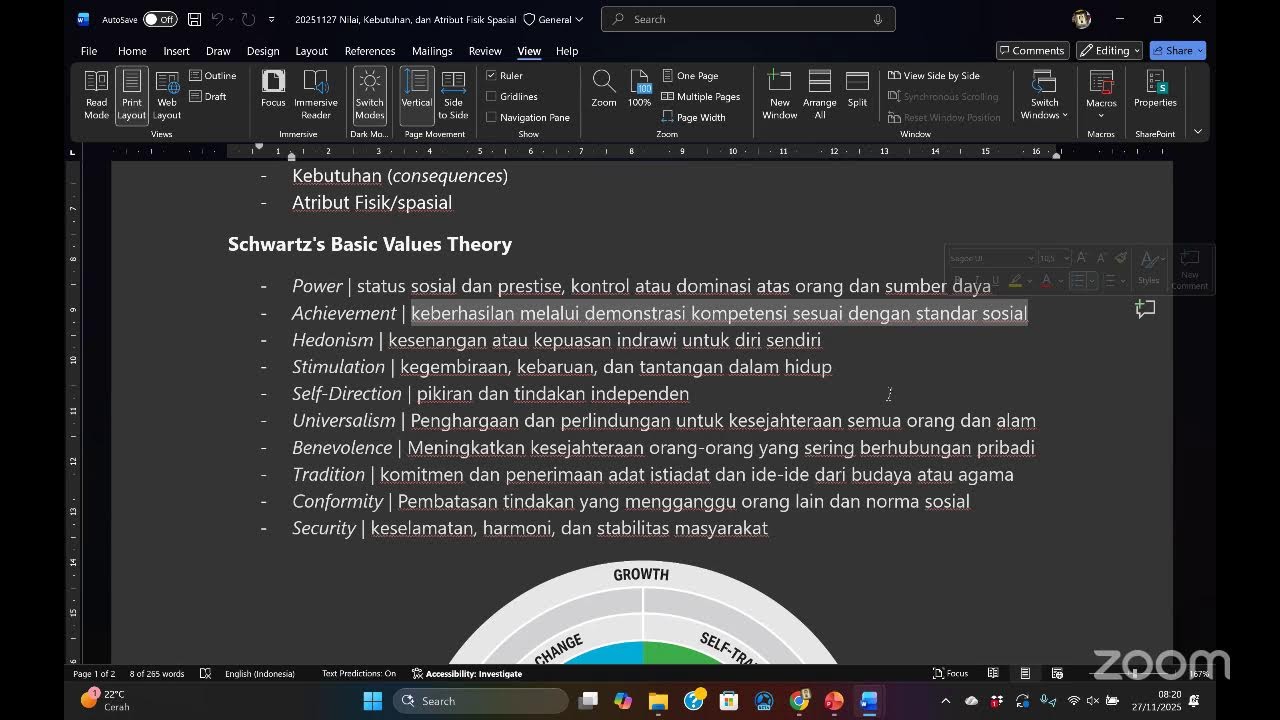
Task: Click the Search box in the title bar
Action: coord(748,19)
